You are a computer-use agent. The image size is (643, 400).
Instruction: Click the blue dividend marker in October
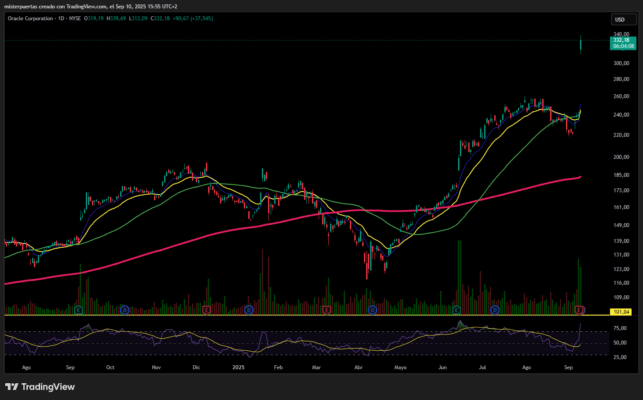tap(125, 310)
